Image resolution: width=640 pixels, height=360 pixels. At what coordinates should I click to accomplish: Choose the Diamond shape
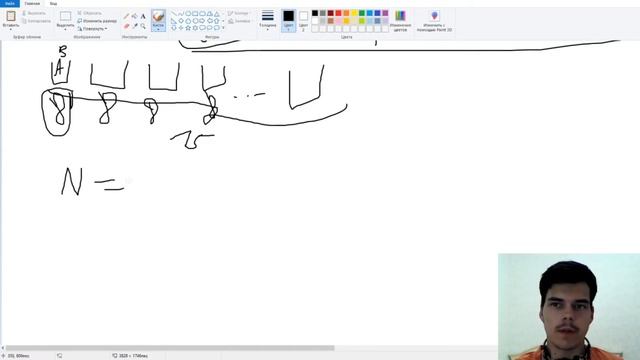[x=181, y=21]
